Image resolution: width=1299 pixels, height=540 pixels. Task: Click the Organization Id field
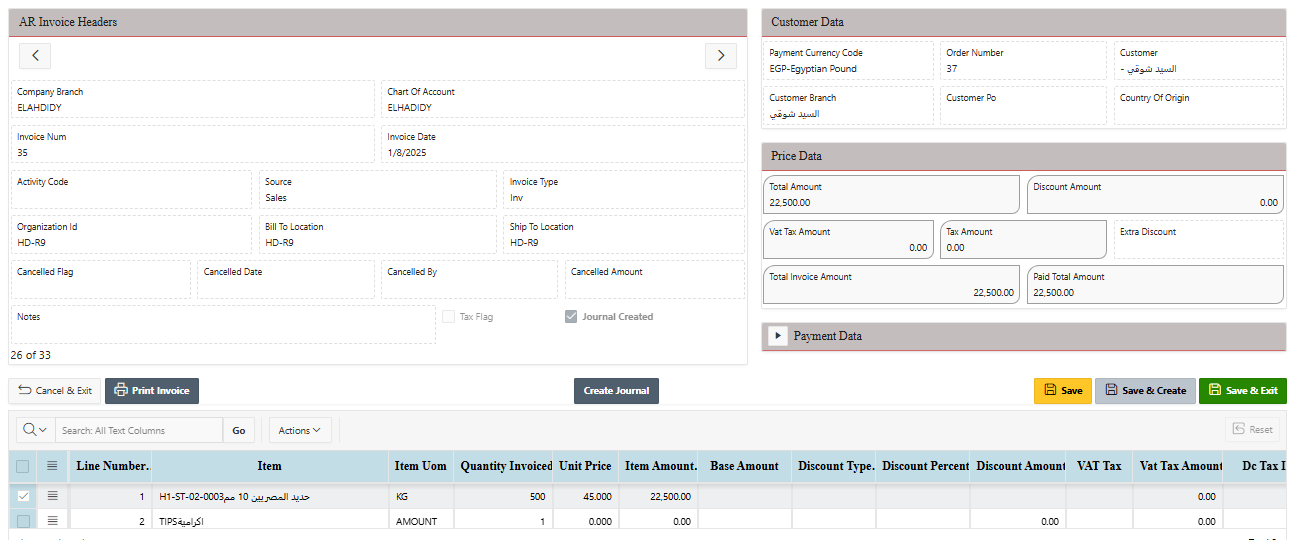(x=131, y=234)
